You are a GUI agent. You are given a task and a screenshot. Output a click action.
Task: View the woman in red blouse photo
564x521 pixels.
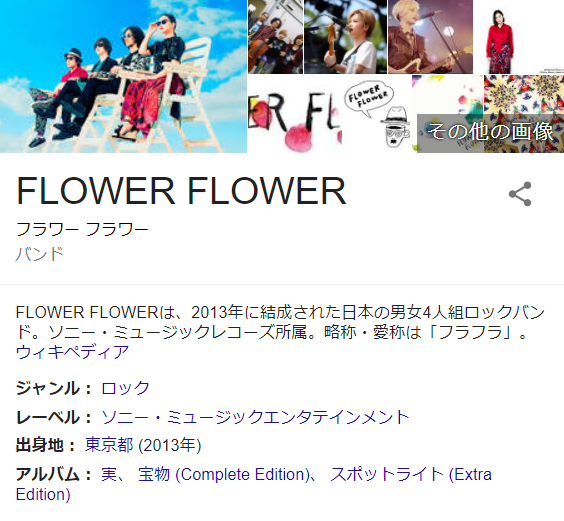coord(519,37)
